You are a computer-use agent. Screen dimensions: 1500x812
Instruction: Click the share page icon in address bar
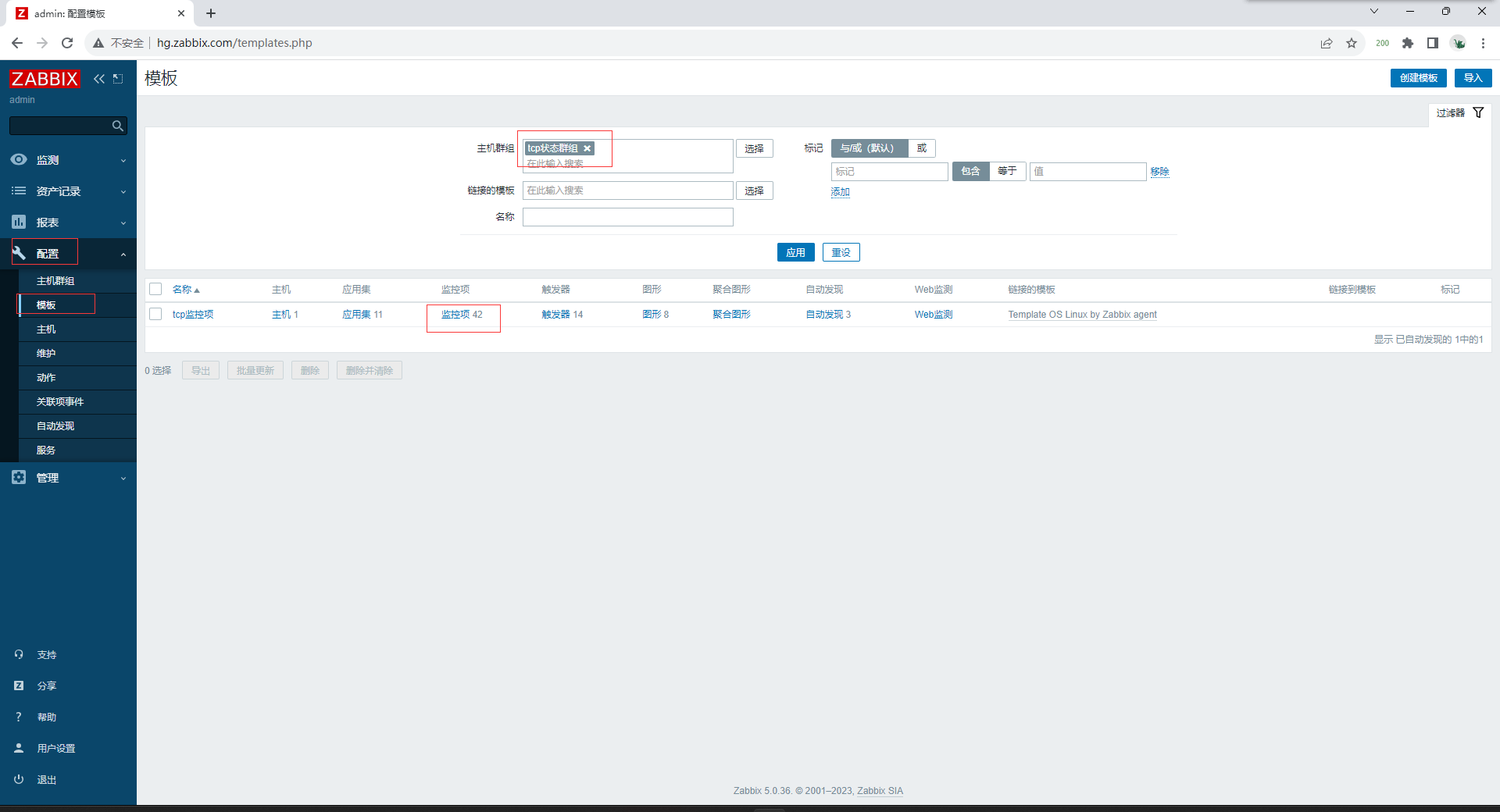coord(1327,43)
